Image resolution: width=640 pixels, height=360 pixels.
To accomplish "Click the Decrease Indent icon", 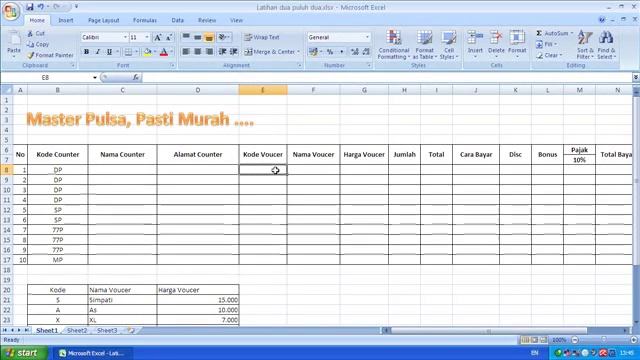I will 222,52.
